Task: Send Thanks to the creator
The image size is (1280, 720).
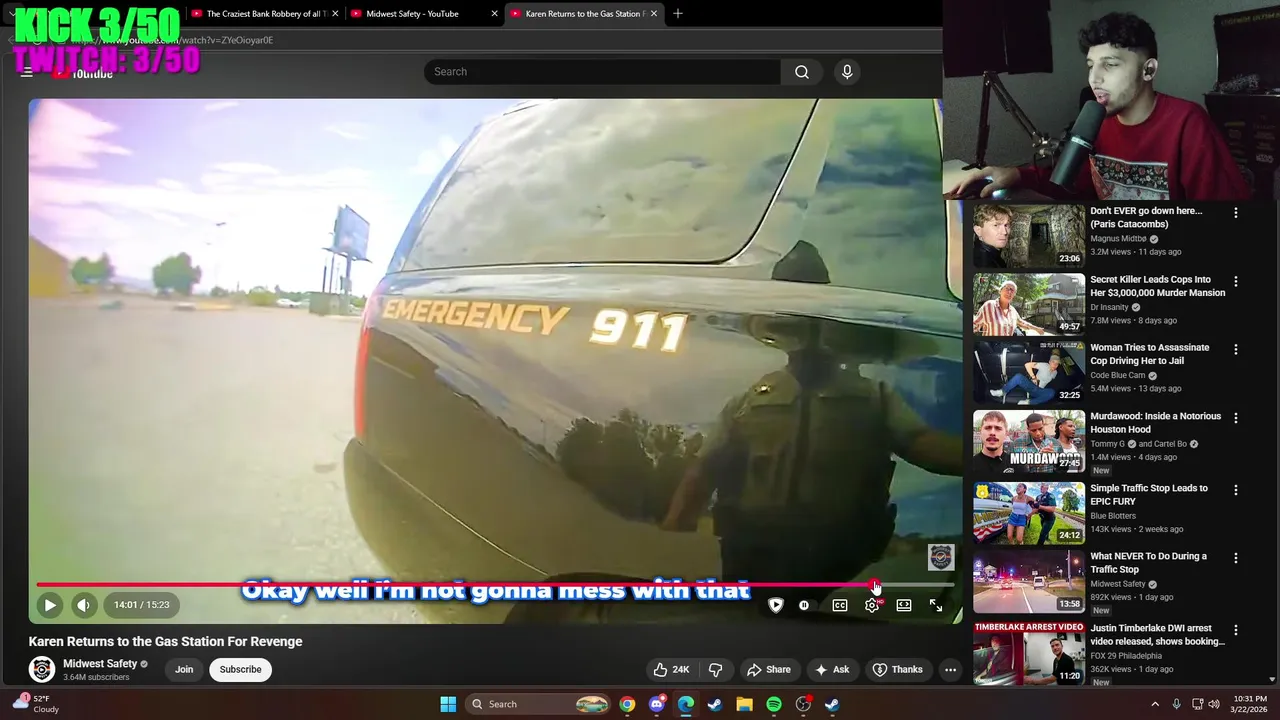Action: [897, 670]
